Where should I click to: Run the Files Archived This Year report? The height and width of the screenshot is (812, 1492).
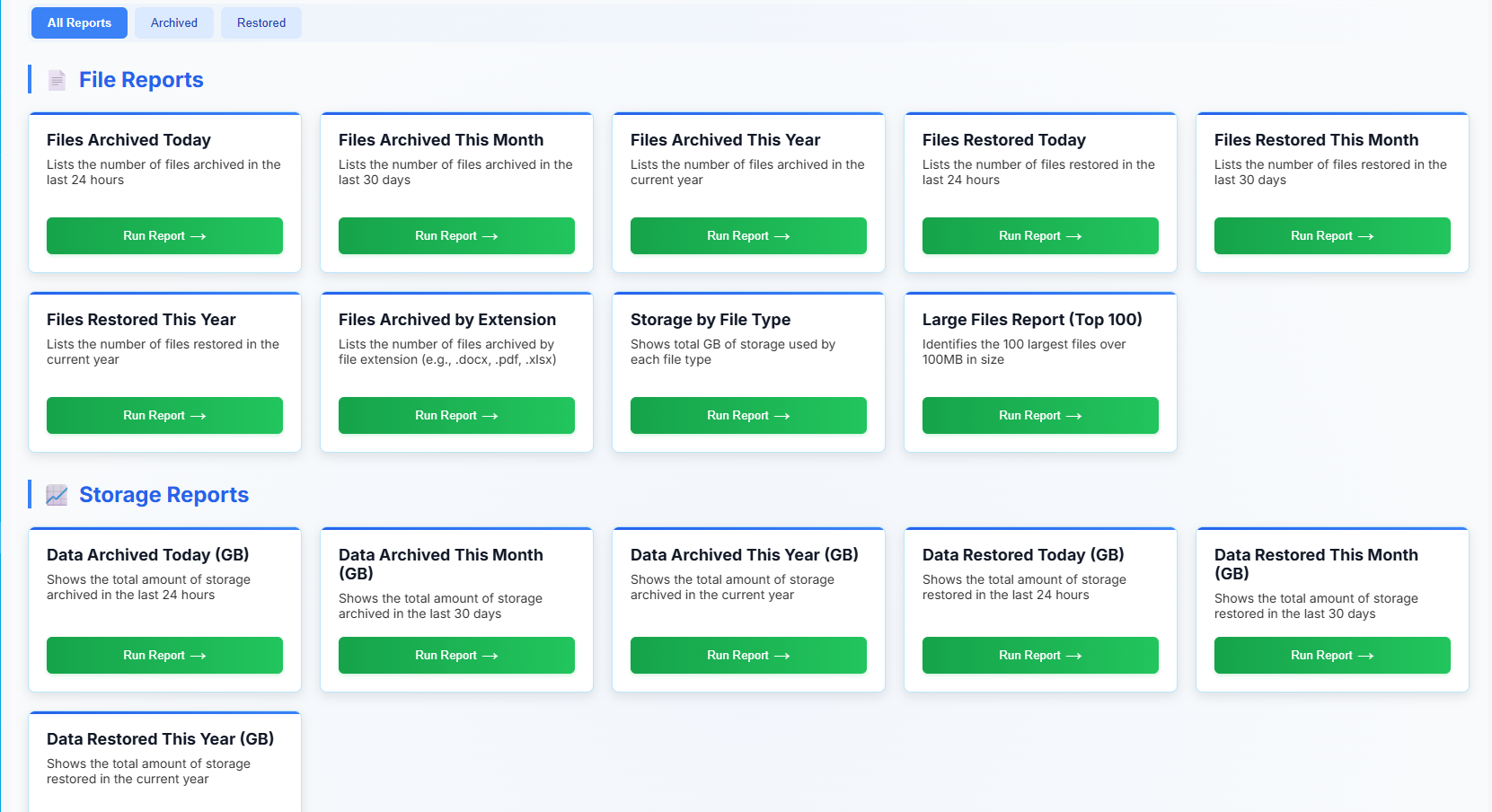748,235
